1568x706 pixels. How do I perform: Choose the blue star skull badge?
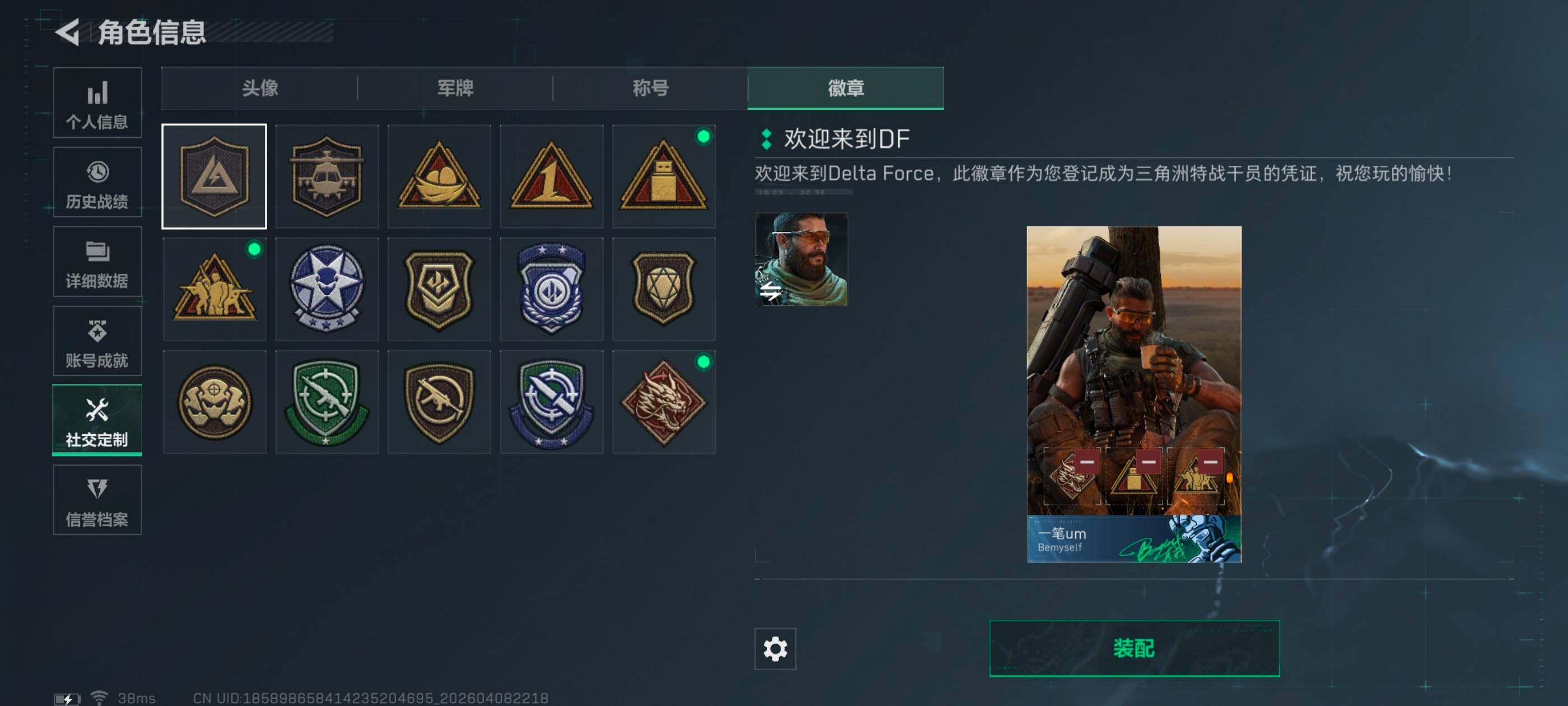click(x=327, y=289)
